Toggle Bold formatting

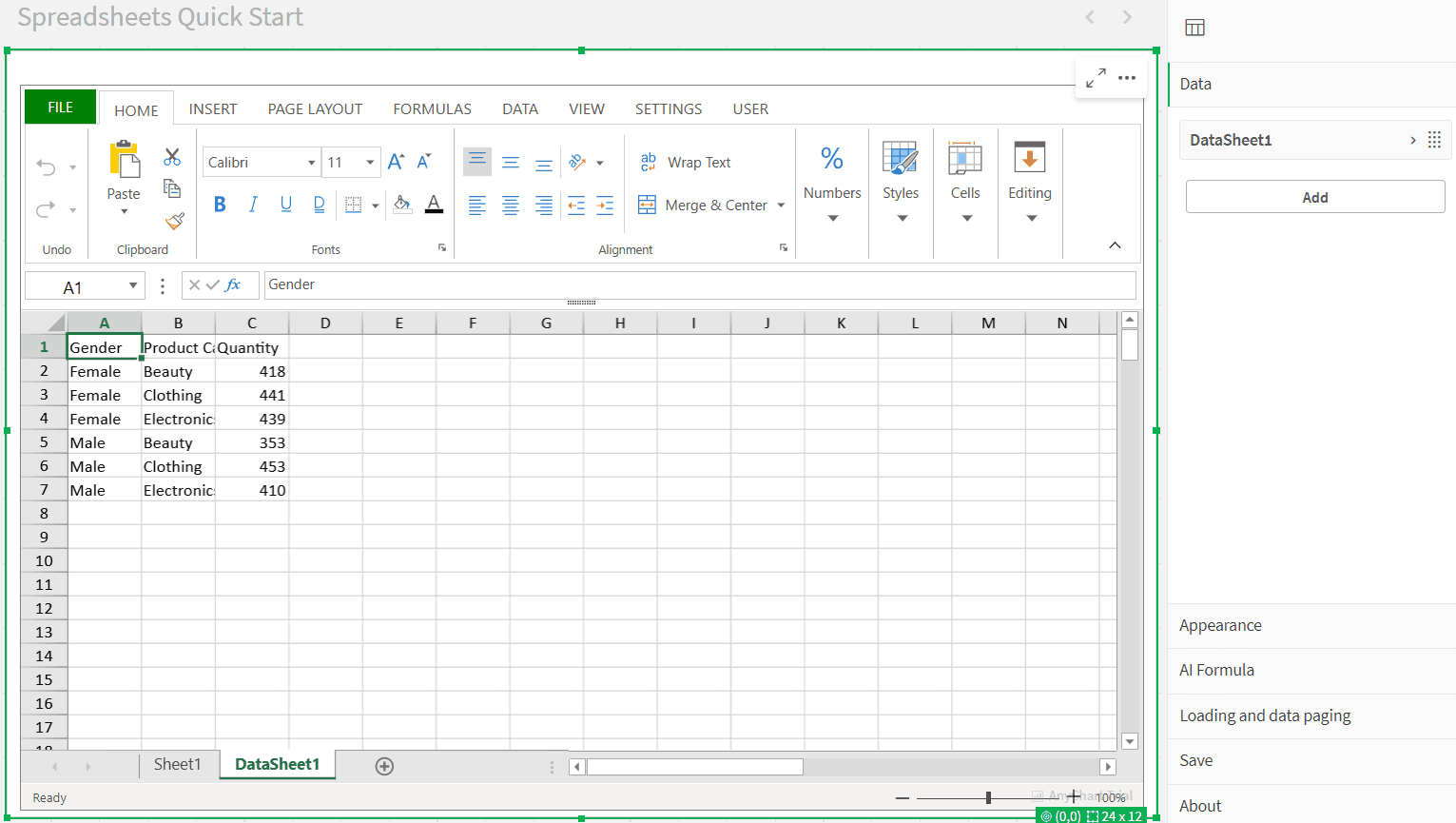click(220, 205)
